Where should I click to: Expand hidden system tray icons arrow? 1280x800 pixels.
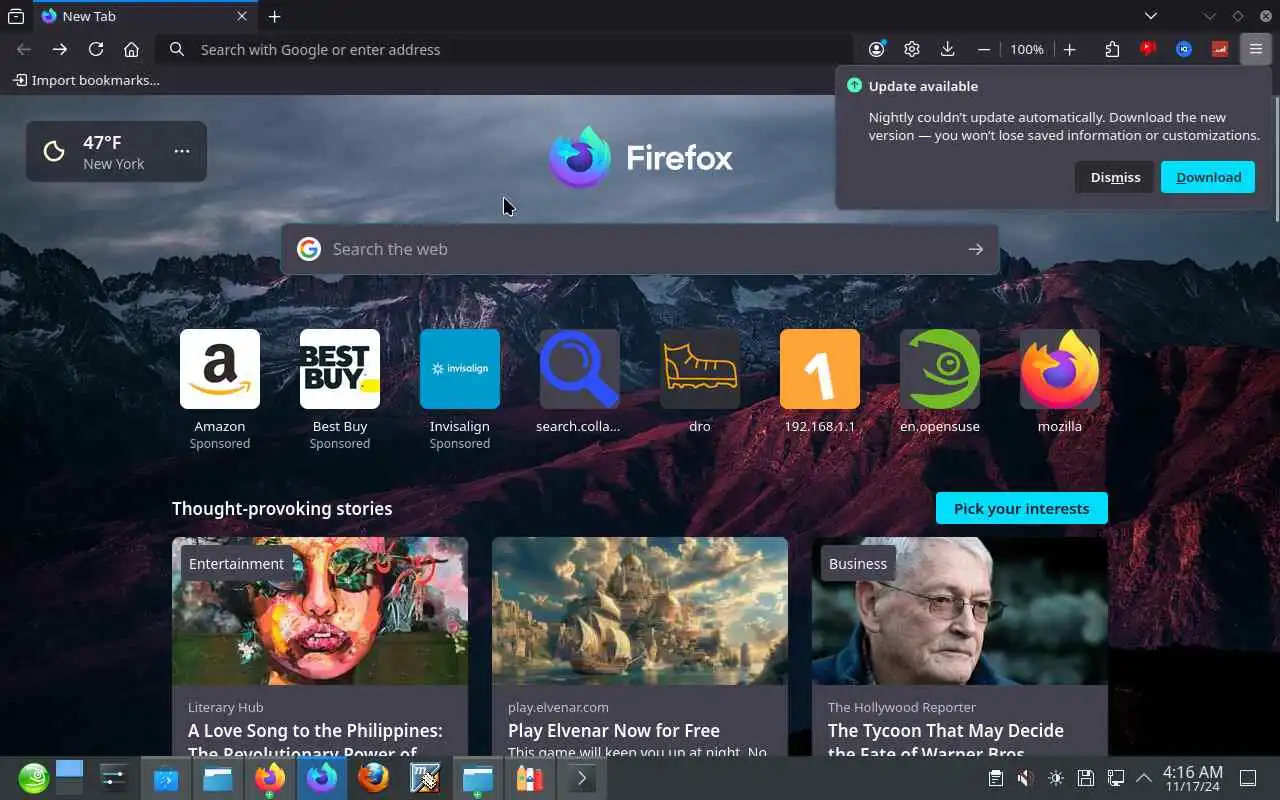1144,778
